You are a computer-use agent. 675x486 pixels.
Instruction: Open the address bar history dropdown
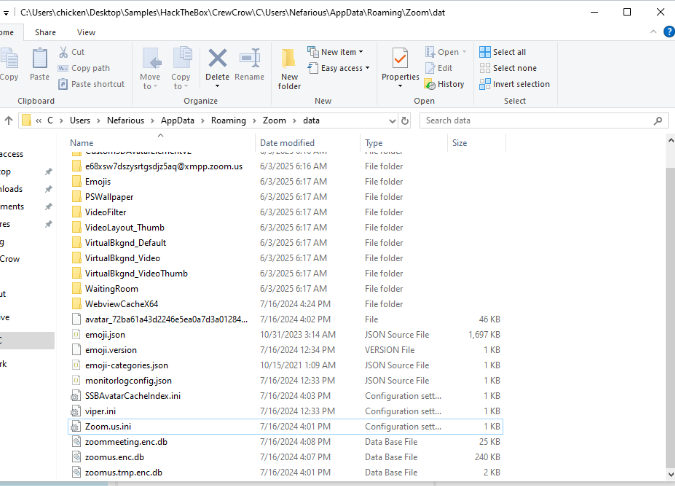(x=392, y=121)
